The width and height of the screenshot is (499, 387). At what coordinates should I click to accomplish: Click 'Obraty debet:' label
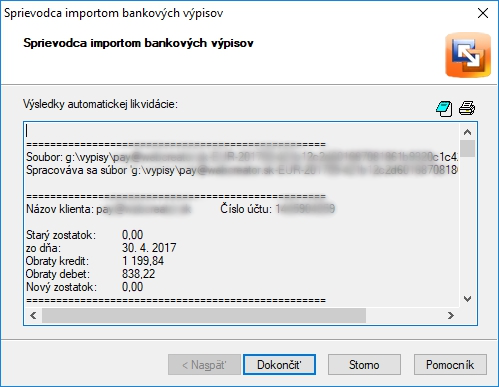58,274
